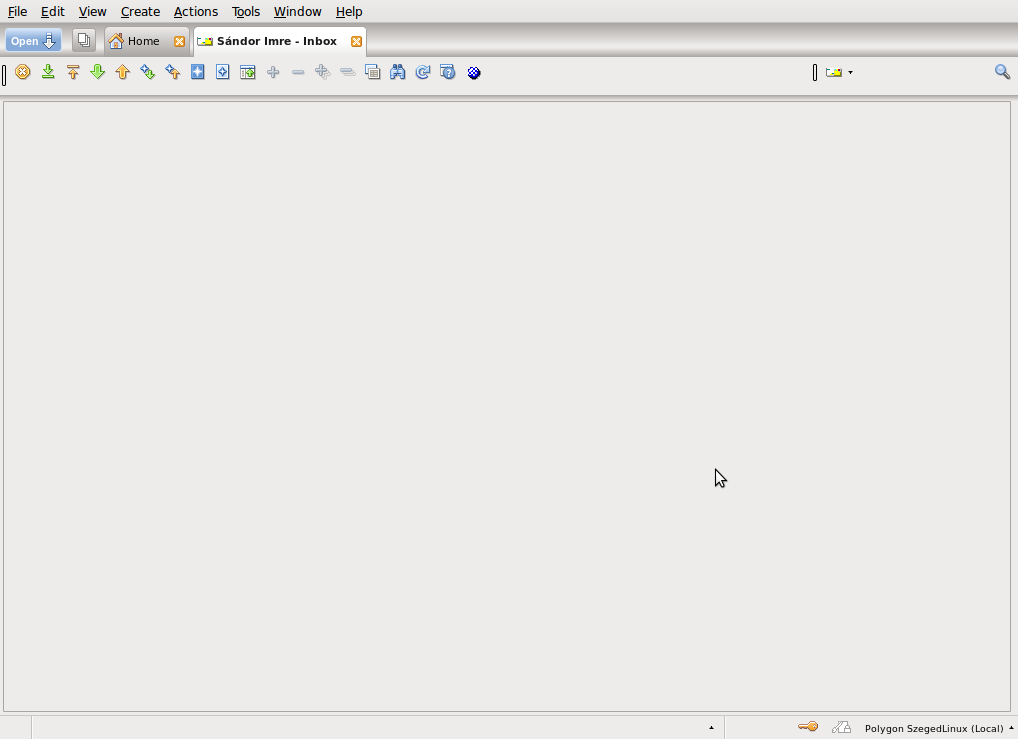
Task: Click the Open button
Action: pos(33,41)
